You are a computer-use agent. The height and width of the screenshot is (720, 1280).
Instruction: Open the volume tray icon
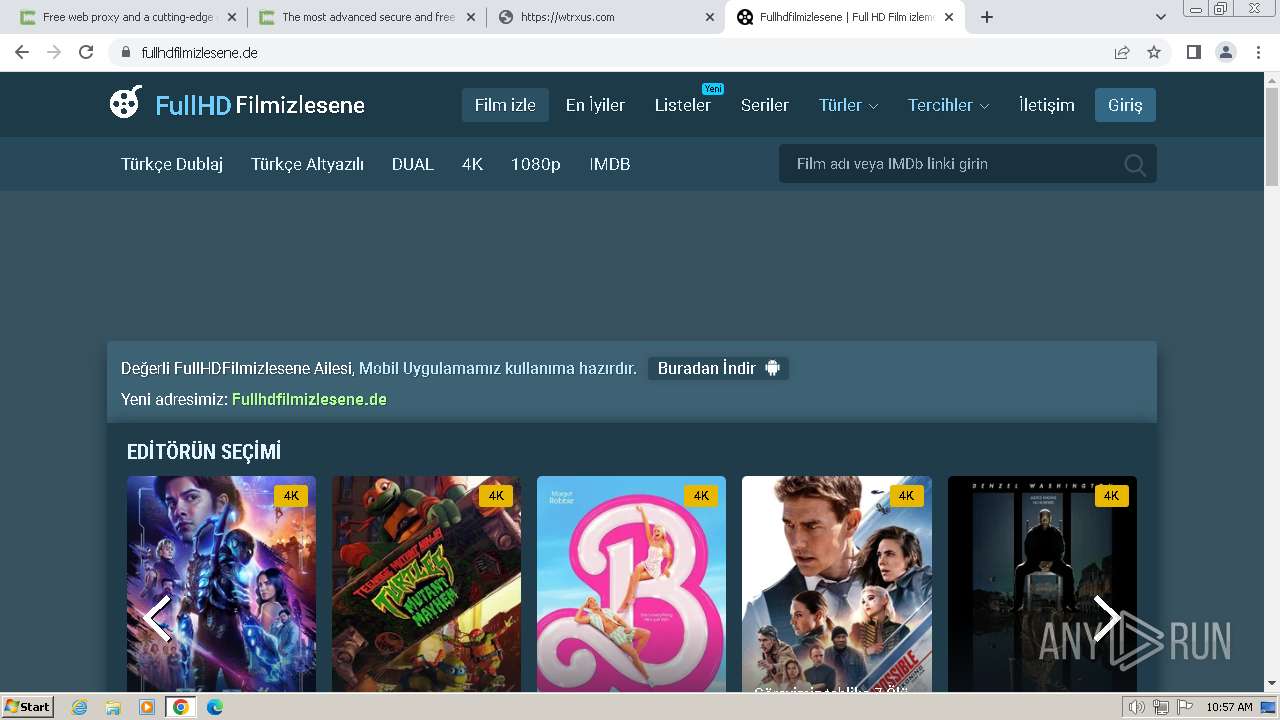coord(1137,707)
